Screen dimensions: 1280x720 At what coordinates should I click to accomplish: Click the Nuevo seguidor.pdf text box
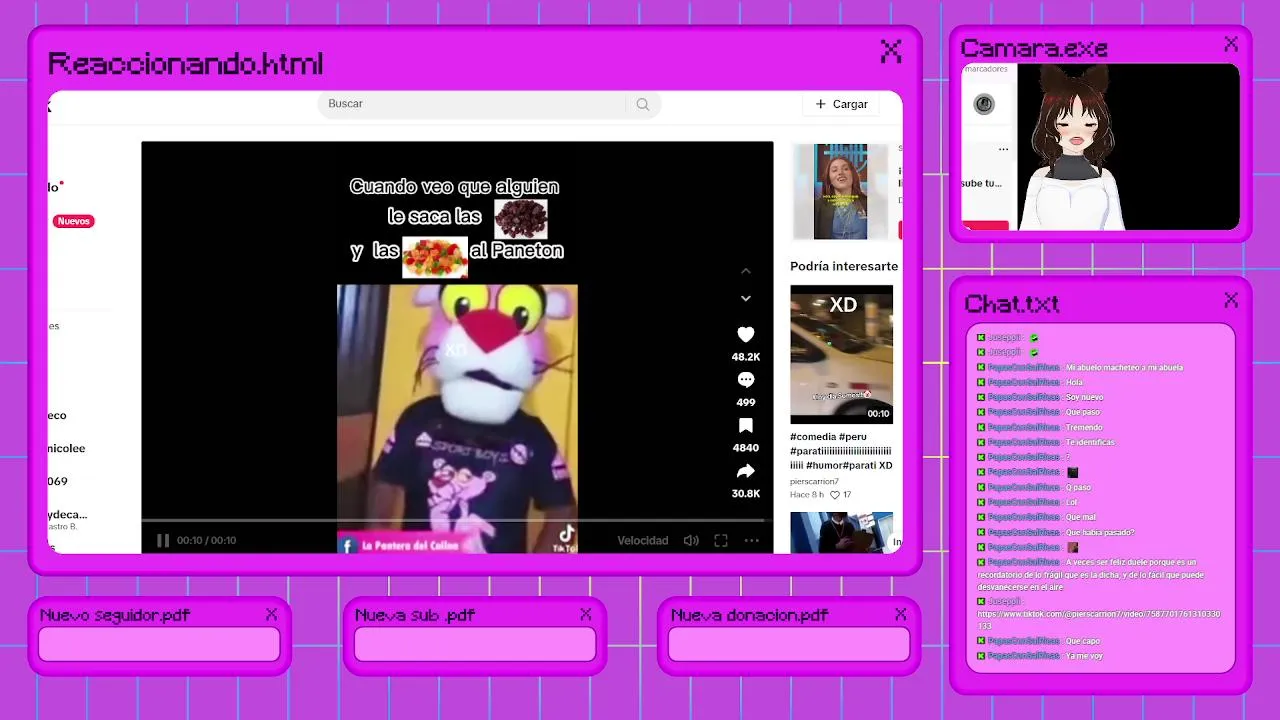pyautogui.click(x=159, y=644)
